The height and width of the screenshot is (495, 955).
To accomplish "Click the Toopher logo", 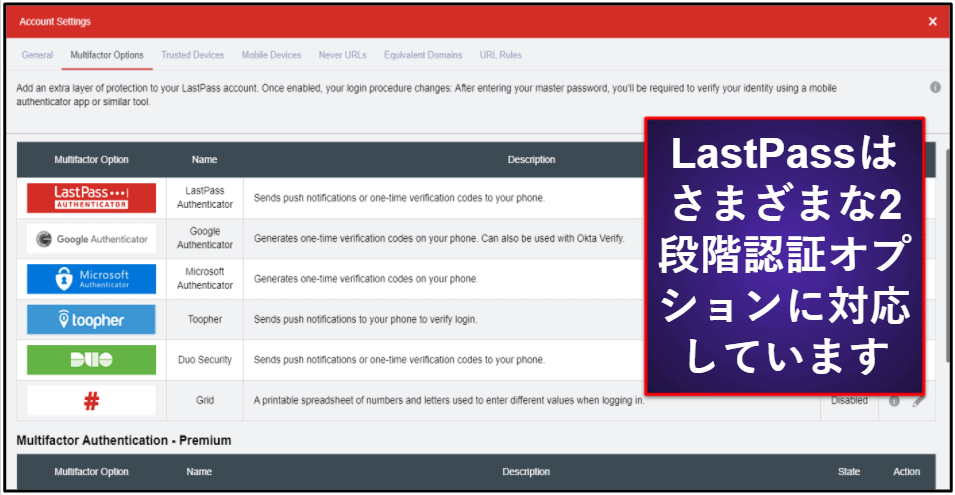I will pos(91,320).
